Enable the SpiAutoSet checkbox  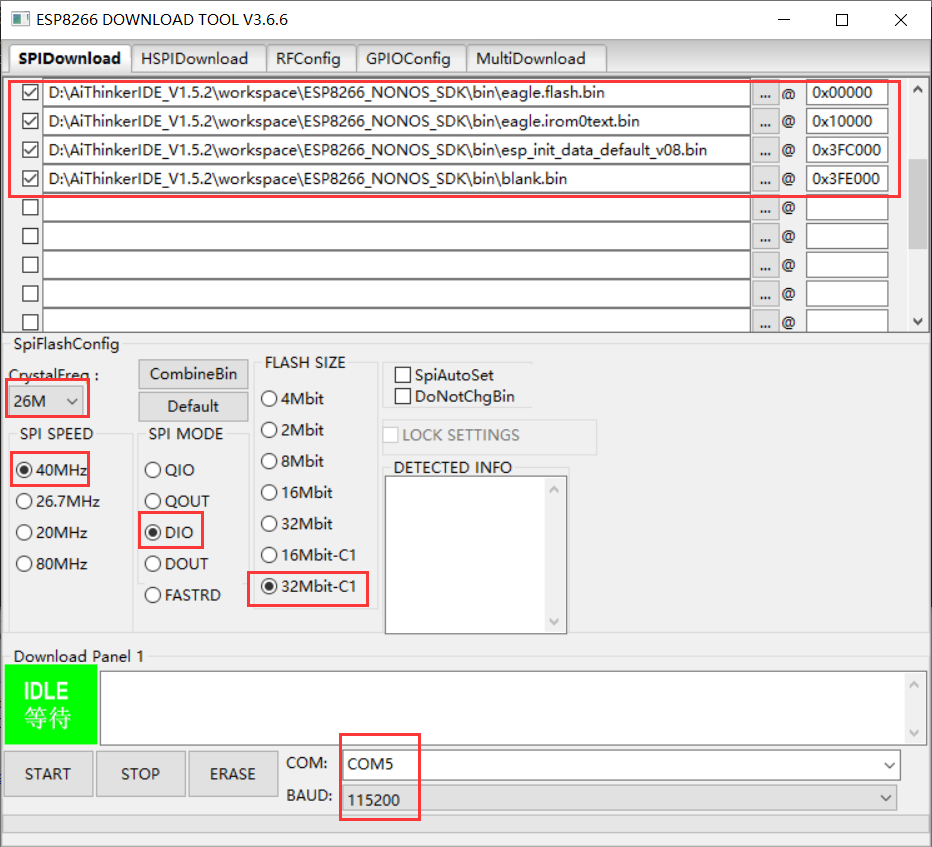404,375
